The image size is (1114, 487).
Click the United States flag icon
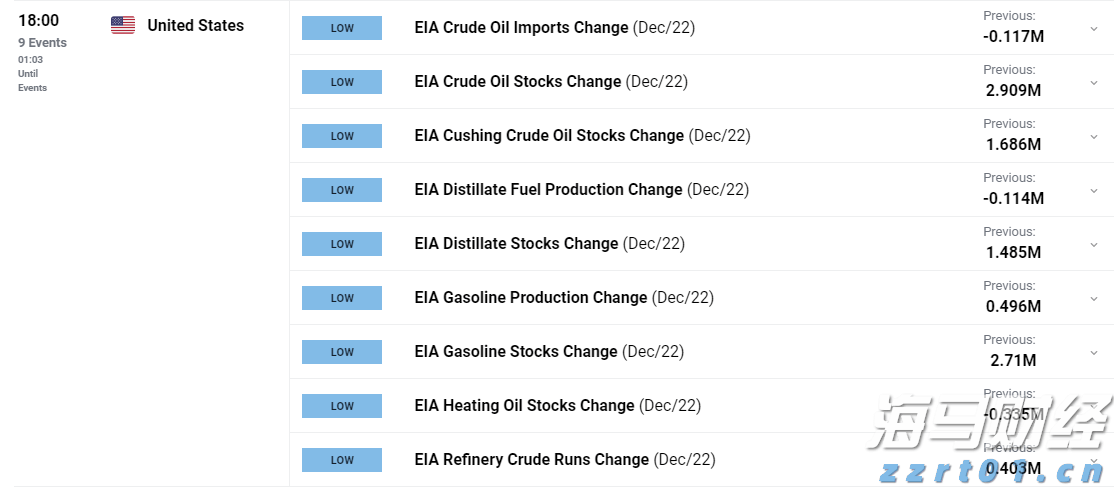[123, 26]
